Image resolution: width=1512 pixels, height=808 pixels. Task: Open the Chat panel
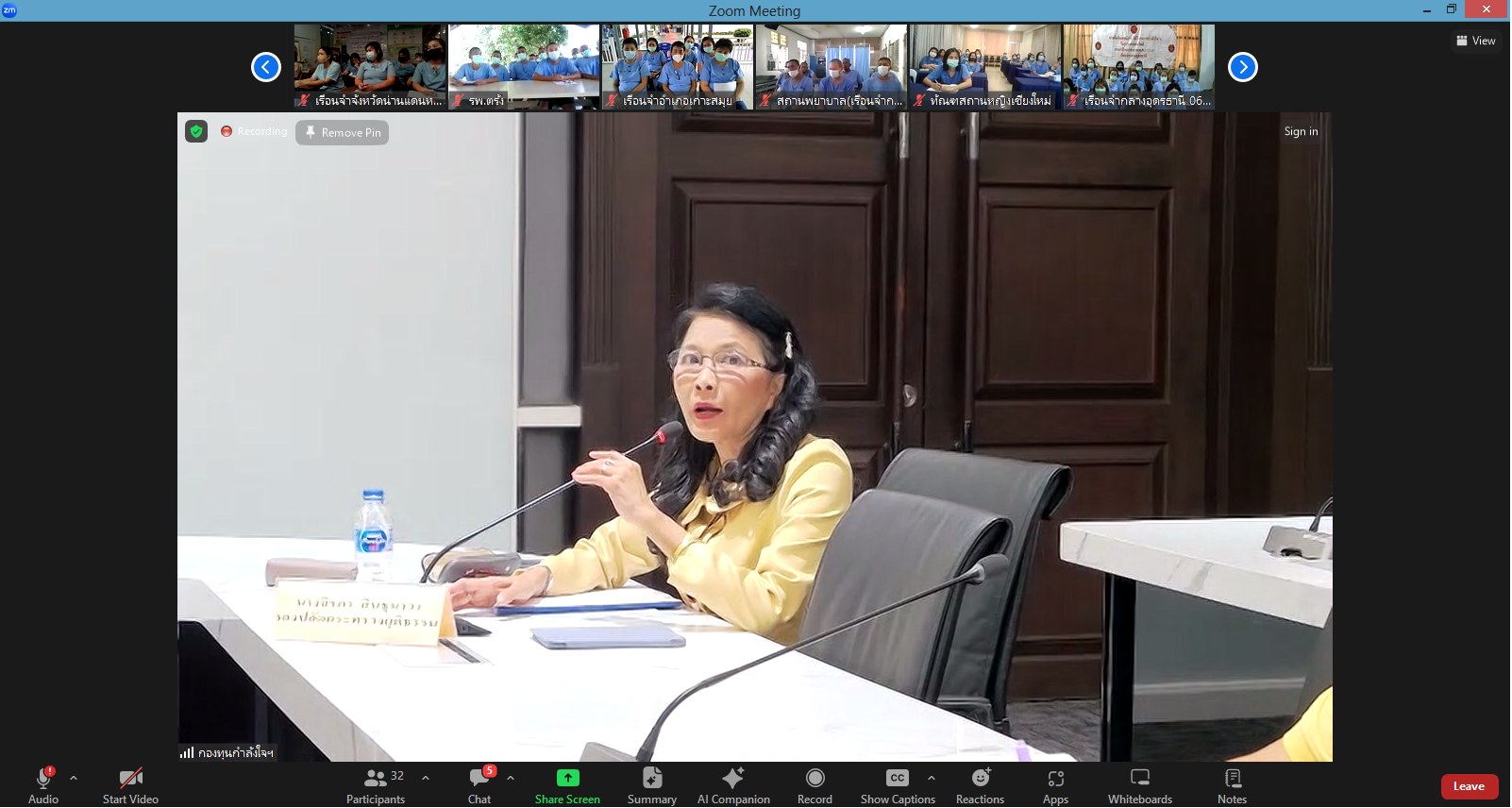pos(479,785)
